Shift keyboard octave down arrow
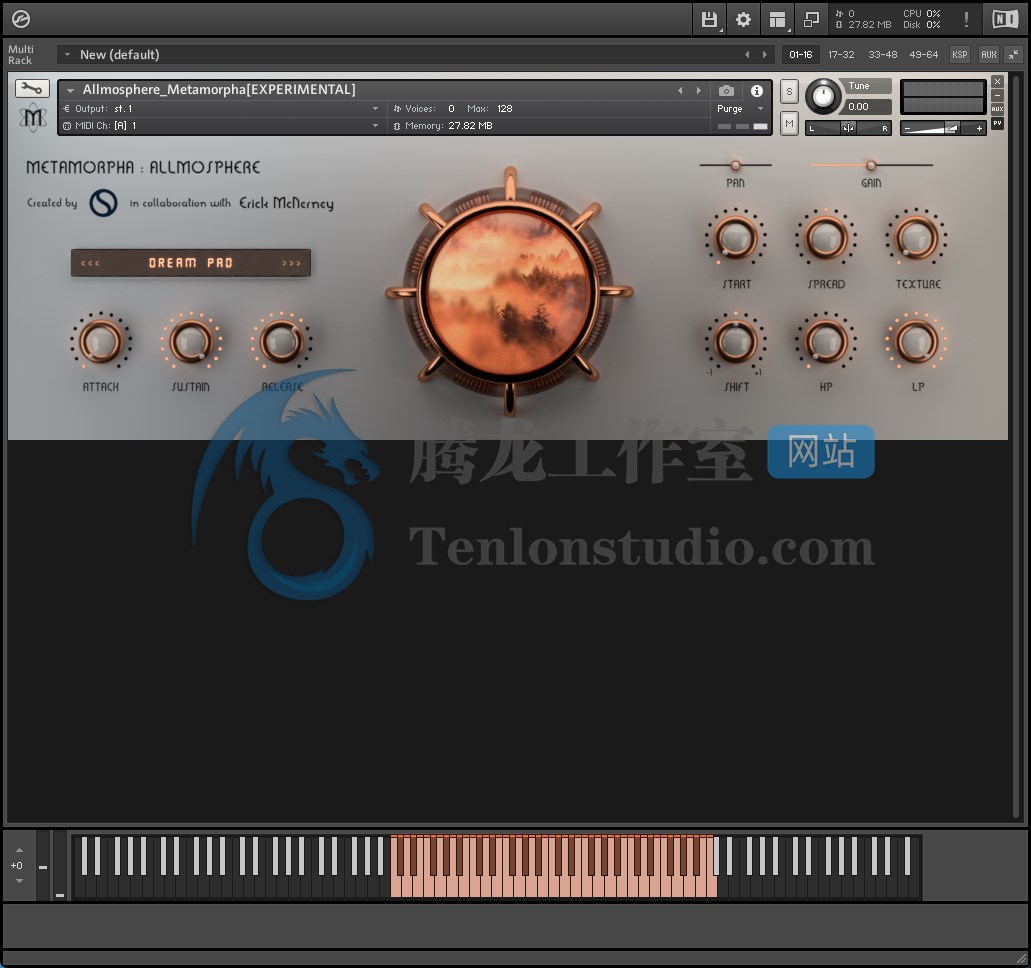 click(19, 881)
